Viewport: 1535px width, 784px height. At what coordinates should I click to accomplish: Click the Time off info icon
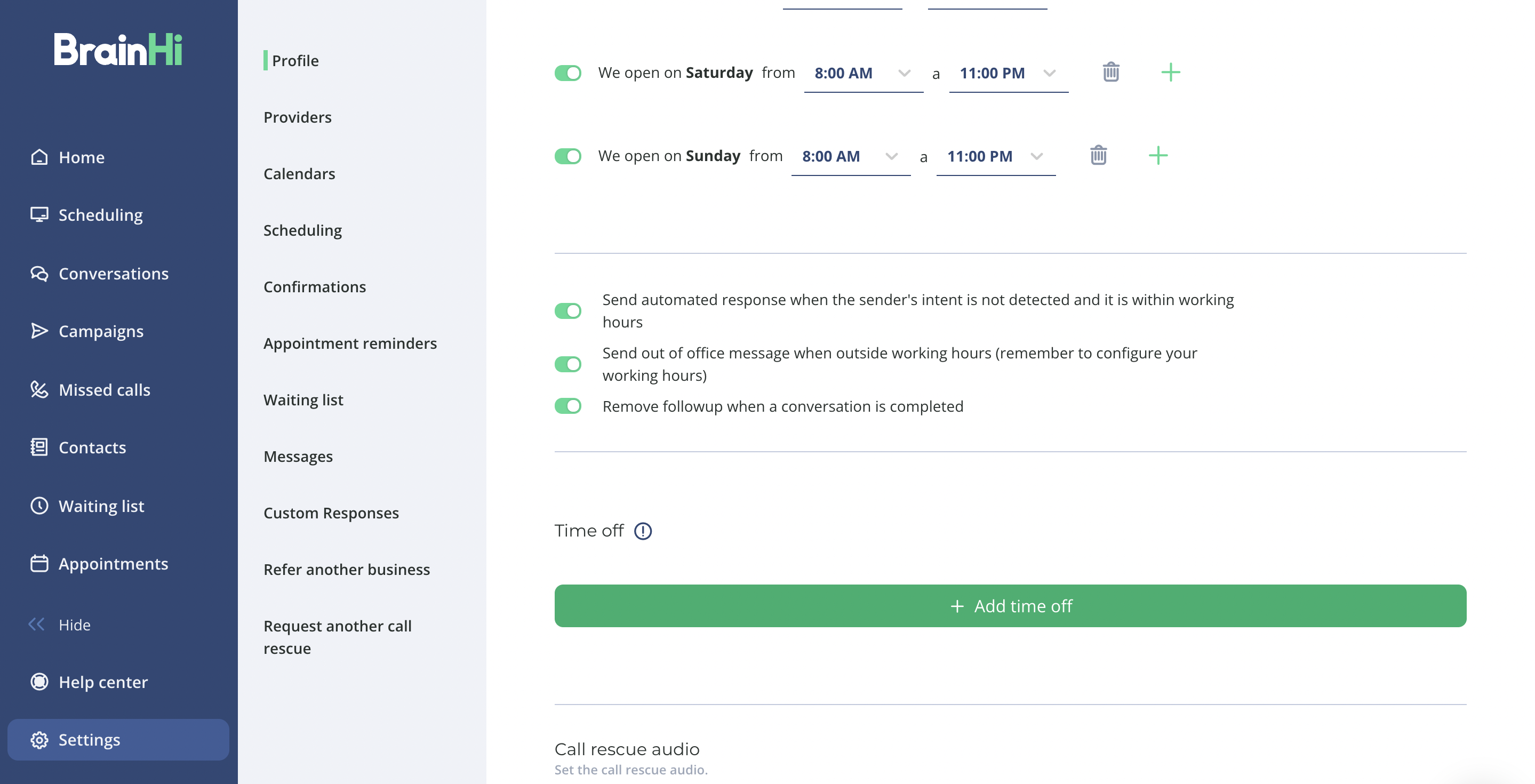click(x=642, y=531)
